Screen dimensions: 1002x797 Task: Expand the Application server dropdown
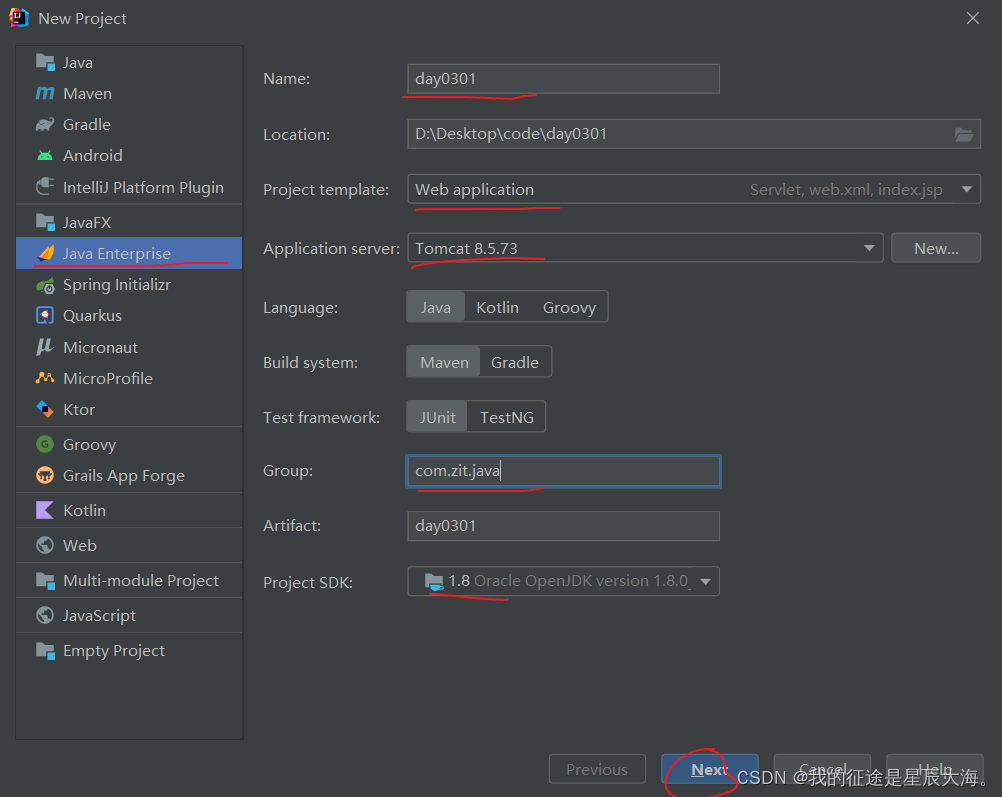point(868,247)
